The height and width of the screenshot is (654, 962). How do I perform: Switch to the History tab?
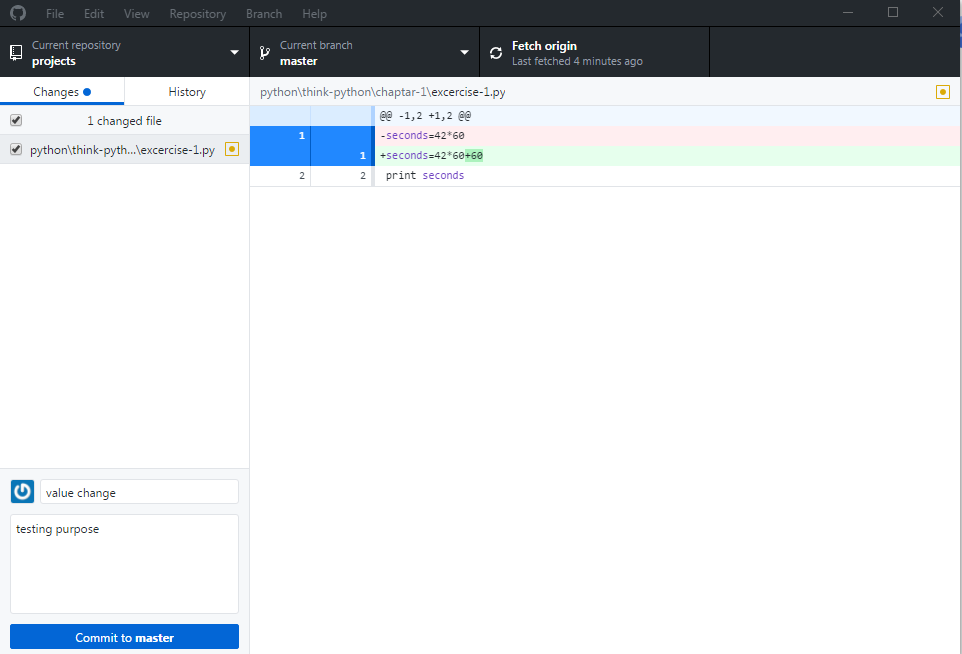(186, 91)
